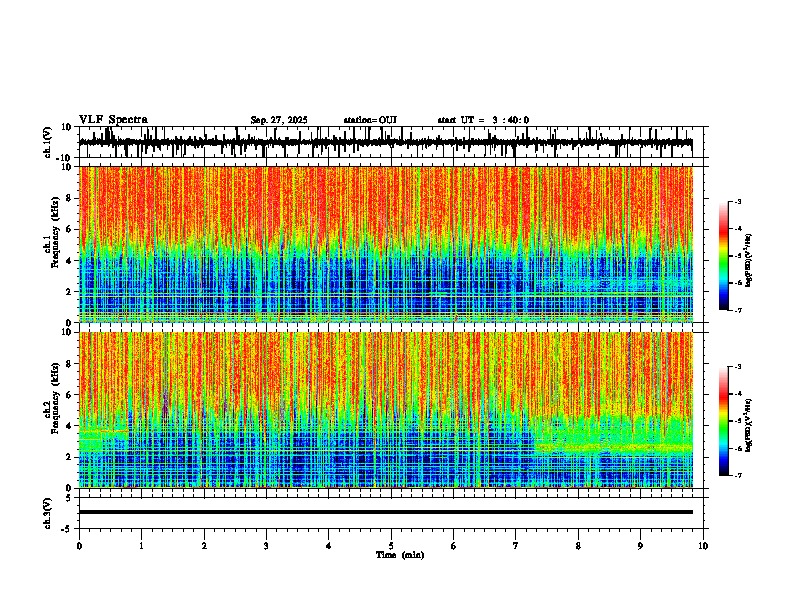The width and height of the screenshot is (792, 612).
Task: Click time axis tick label "0"
Action: (x=79, y=546)
